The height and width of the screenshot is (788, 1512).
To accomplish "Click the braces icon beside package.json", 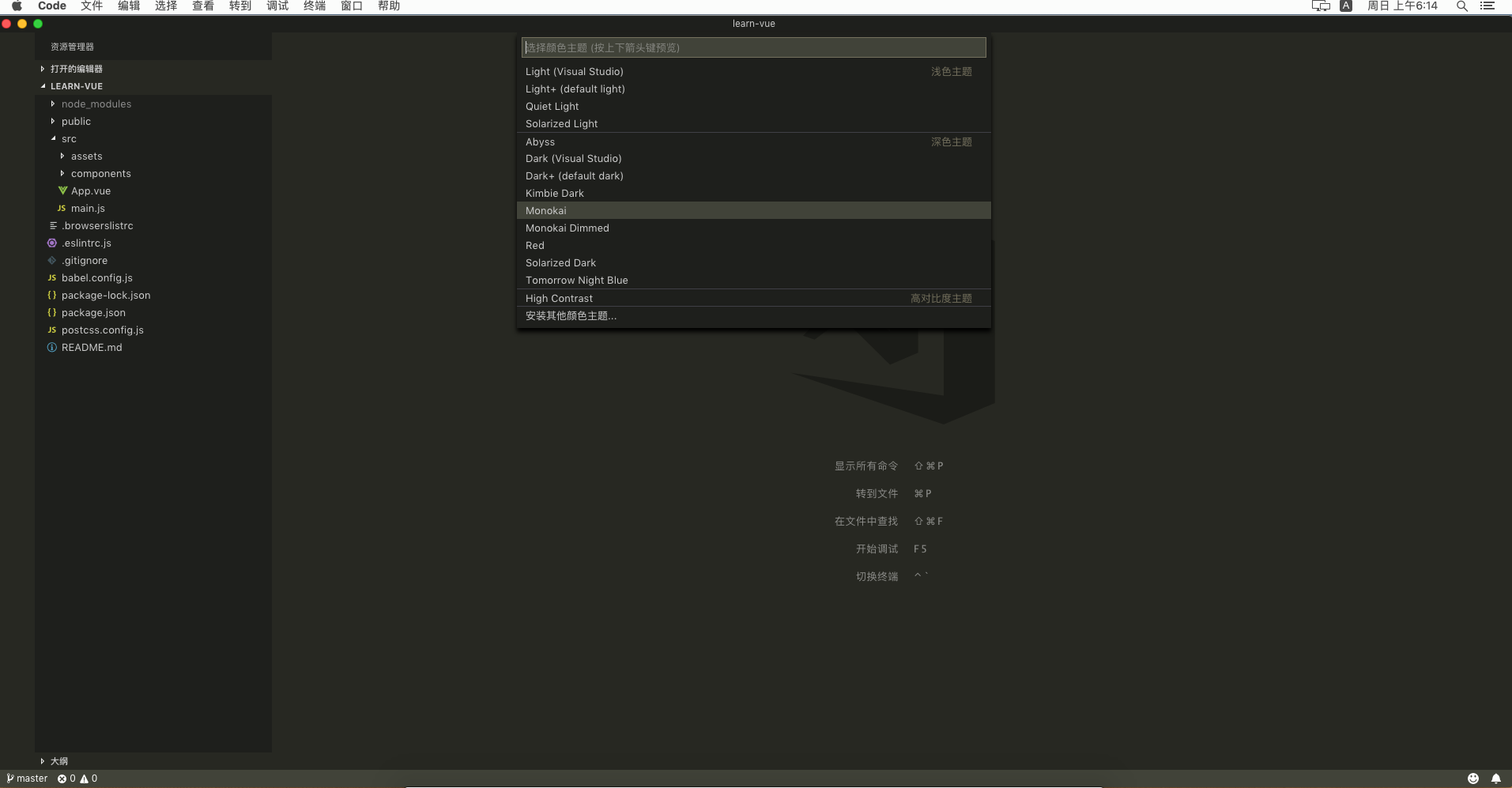I will tap(51, 312).
